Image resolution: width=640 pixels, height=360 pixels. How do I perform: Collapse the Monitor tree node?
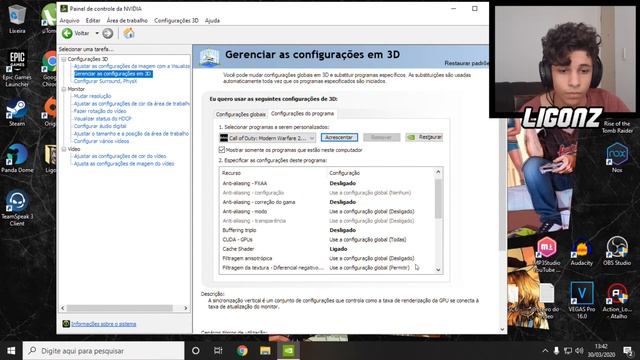point(64,89)
